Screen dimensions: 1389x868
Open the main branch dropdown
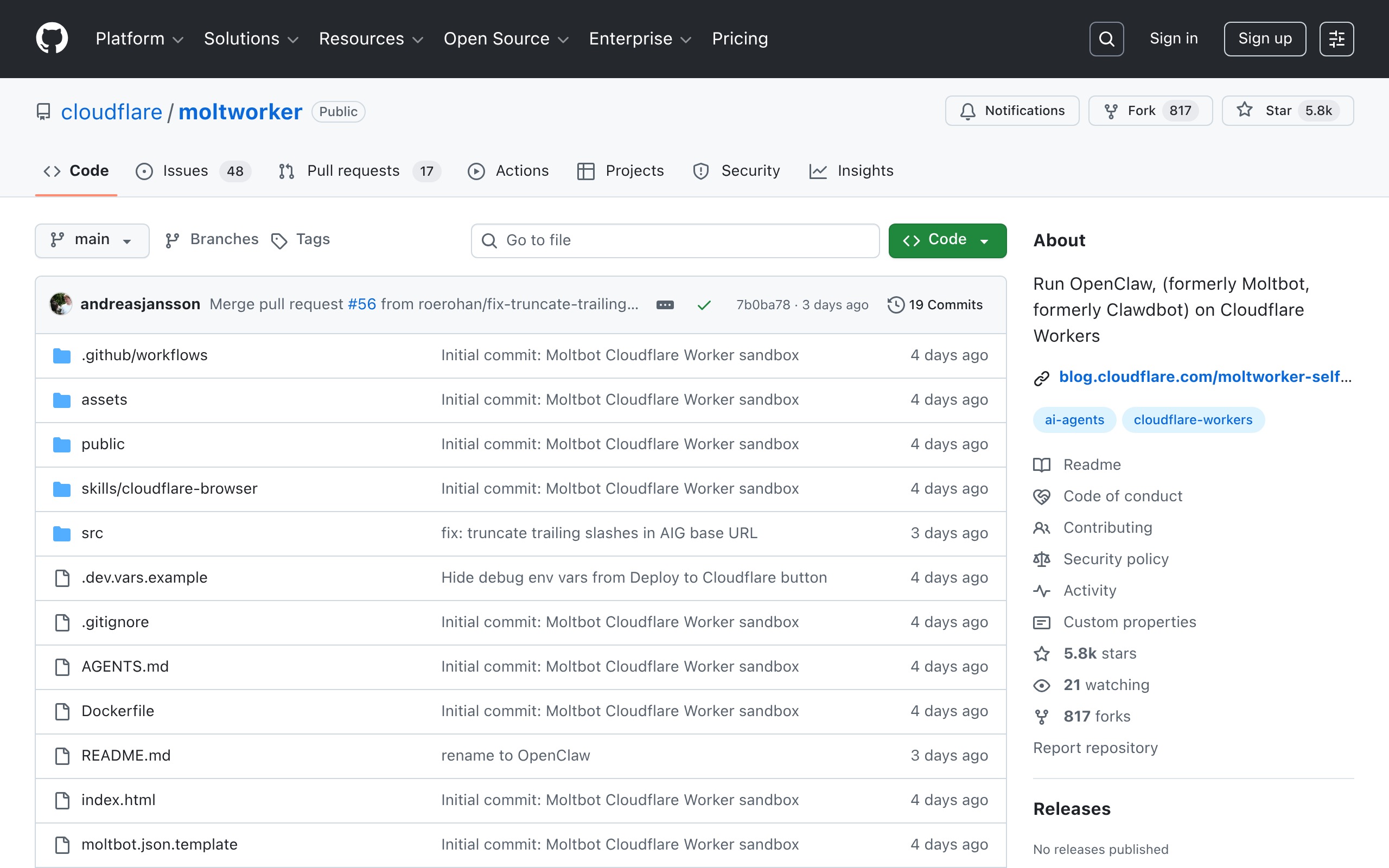(x=92, y=240)
